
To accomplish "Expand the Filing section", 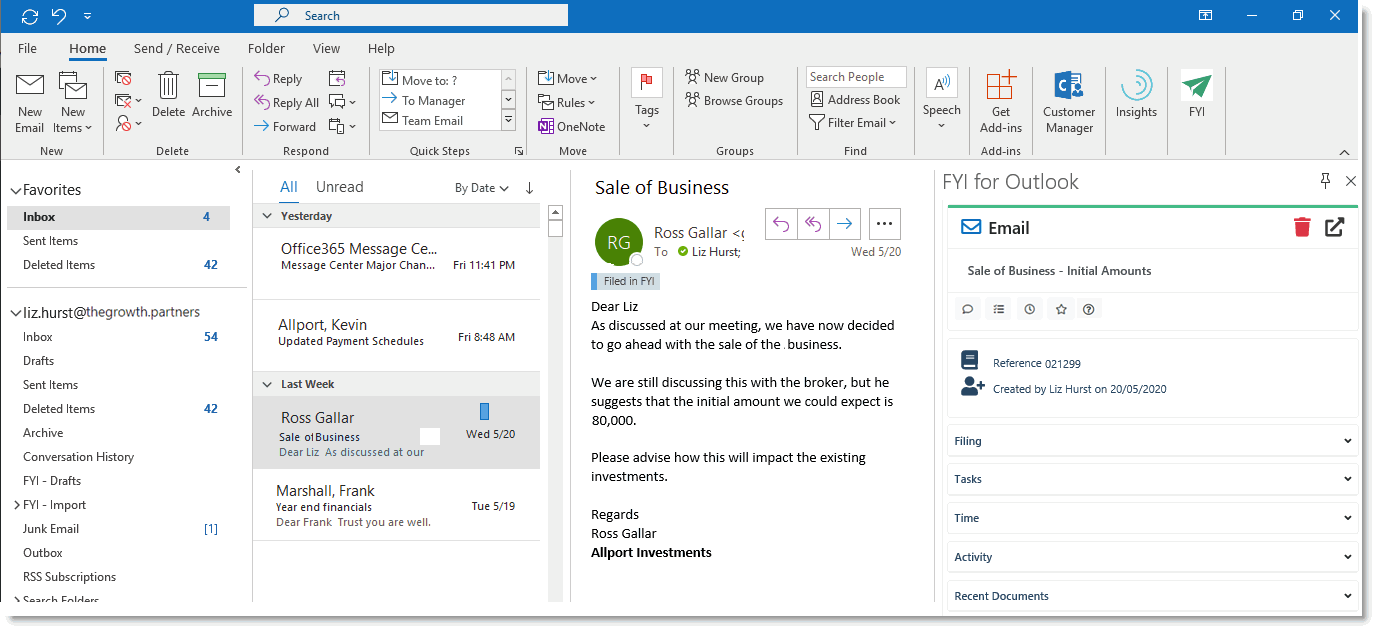I will pos(1152,441).
